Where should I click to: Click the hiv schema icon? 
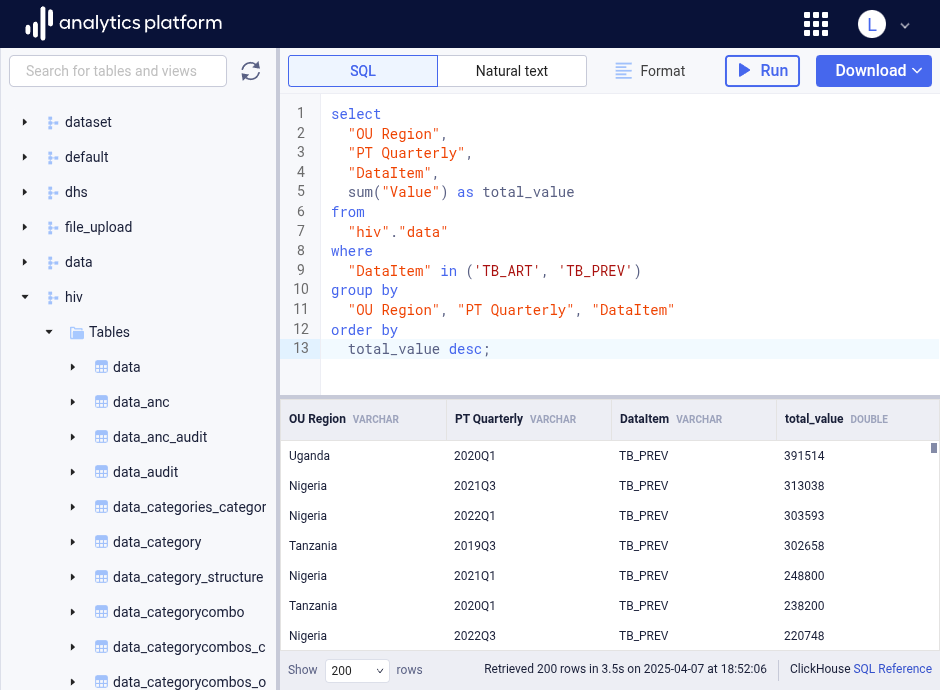[53, 297]
